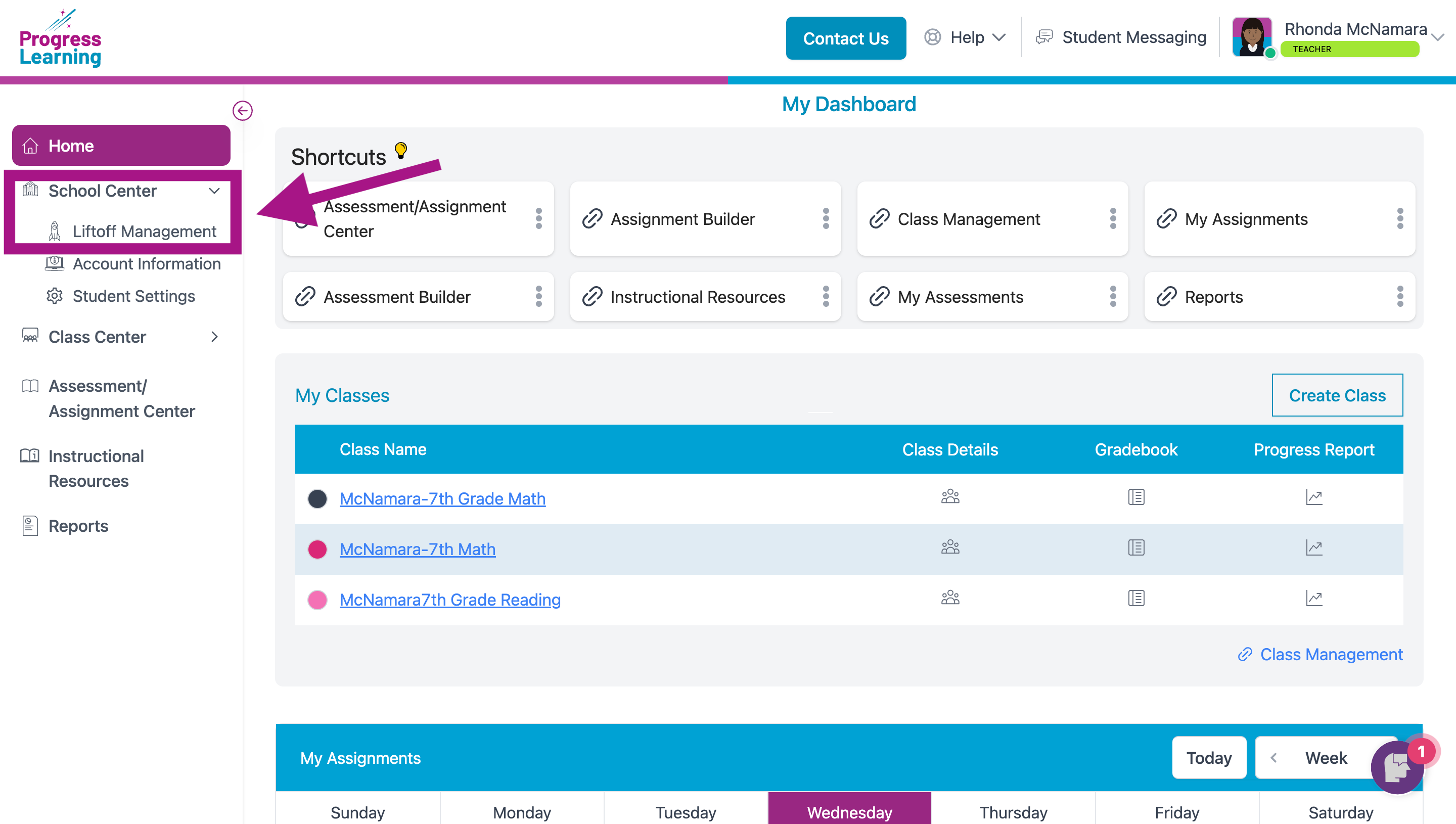The height and width of the screenshot is (824, 1456).
Task: View class details for McNamara-7th Grade Math
Action: [x=950, y=497]
